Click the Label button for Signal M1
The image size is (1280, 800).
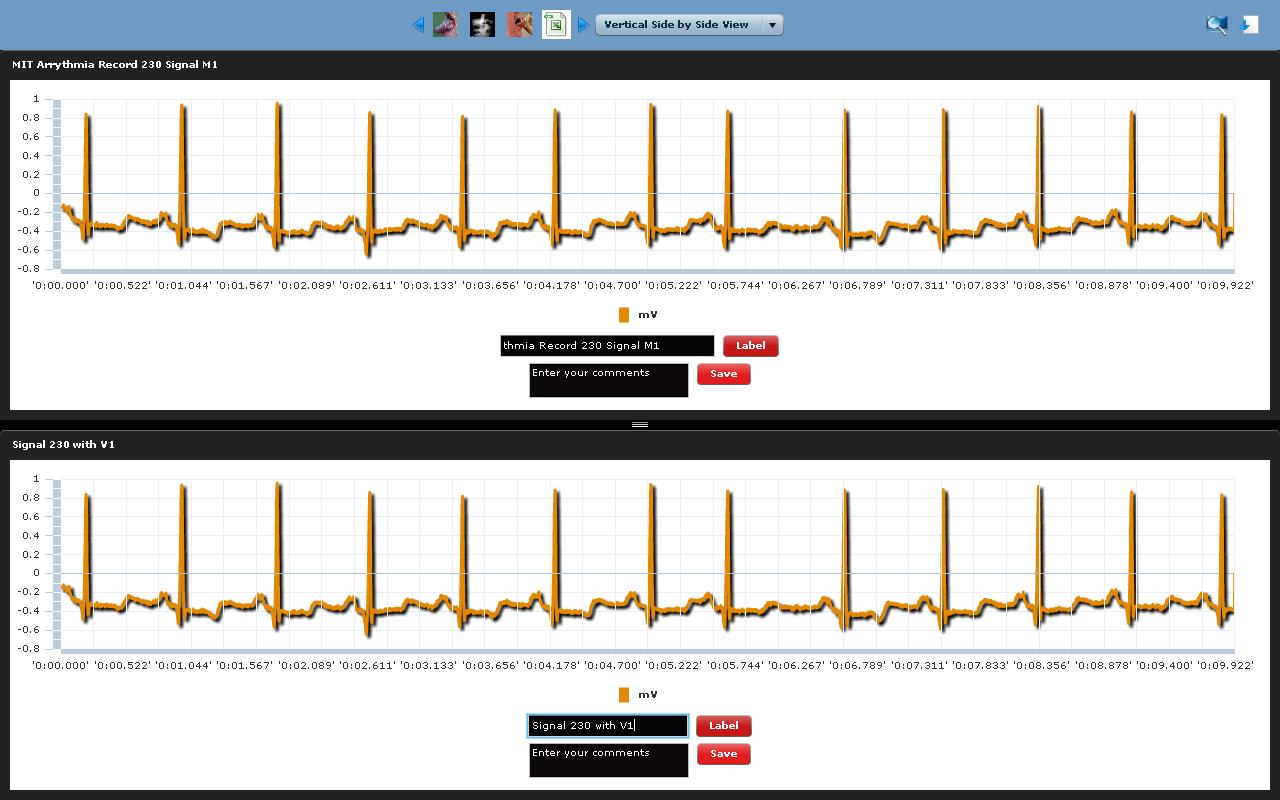[750, 346]
